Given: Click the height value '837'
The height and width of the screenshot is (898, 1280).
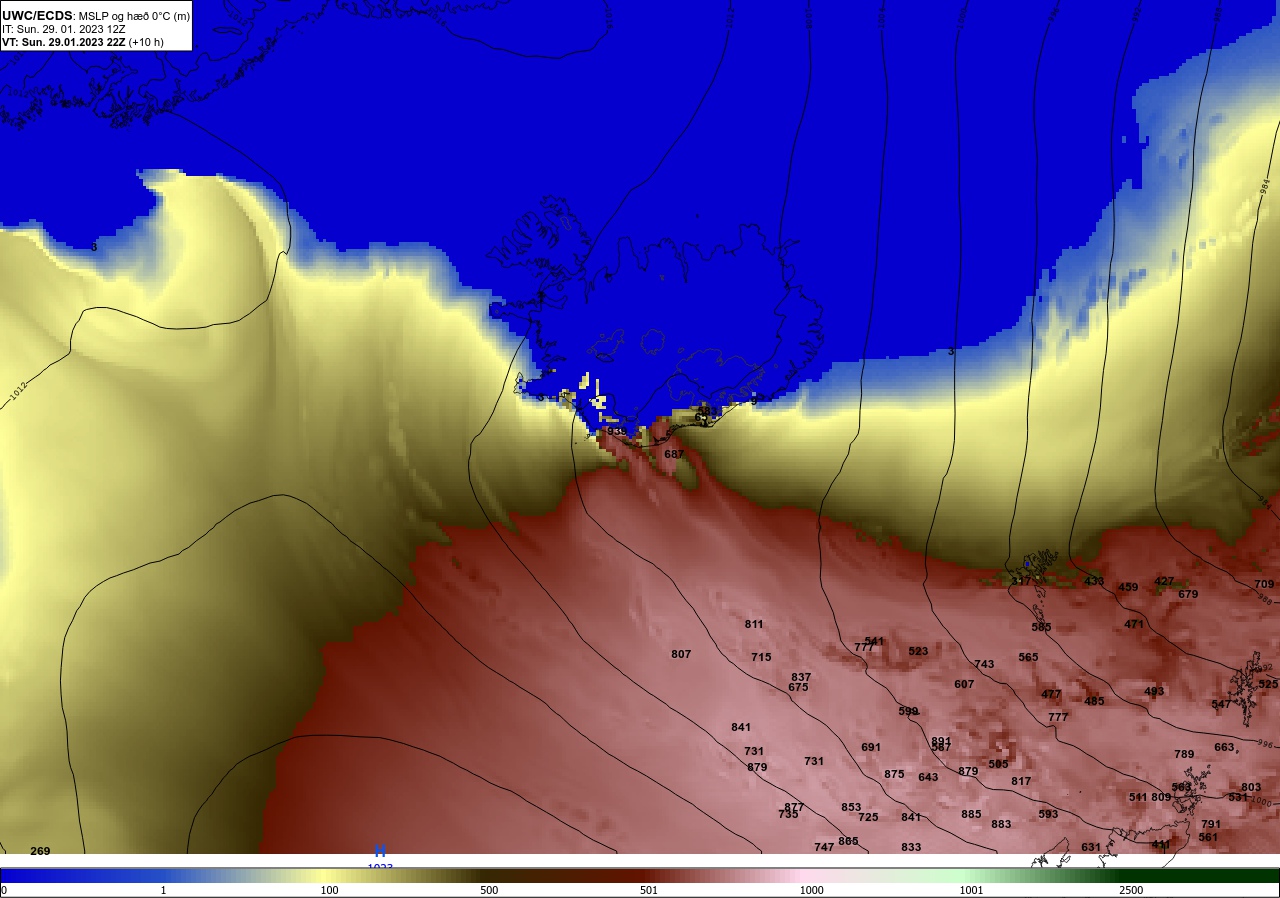Looking at the screenshot, I should pos(801,677).
